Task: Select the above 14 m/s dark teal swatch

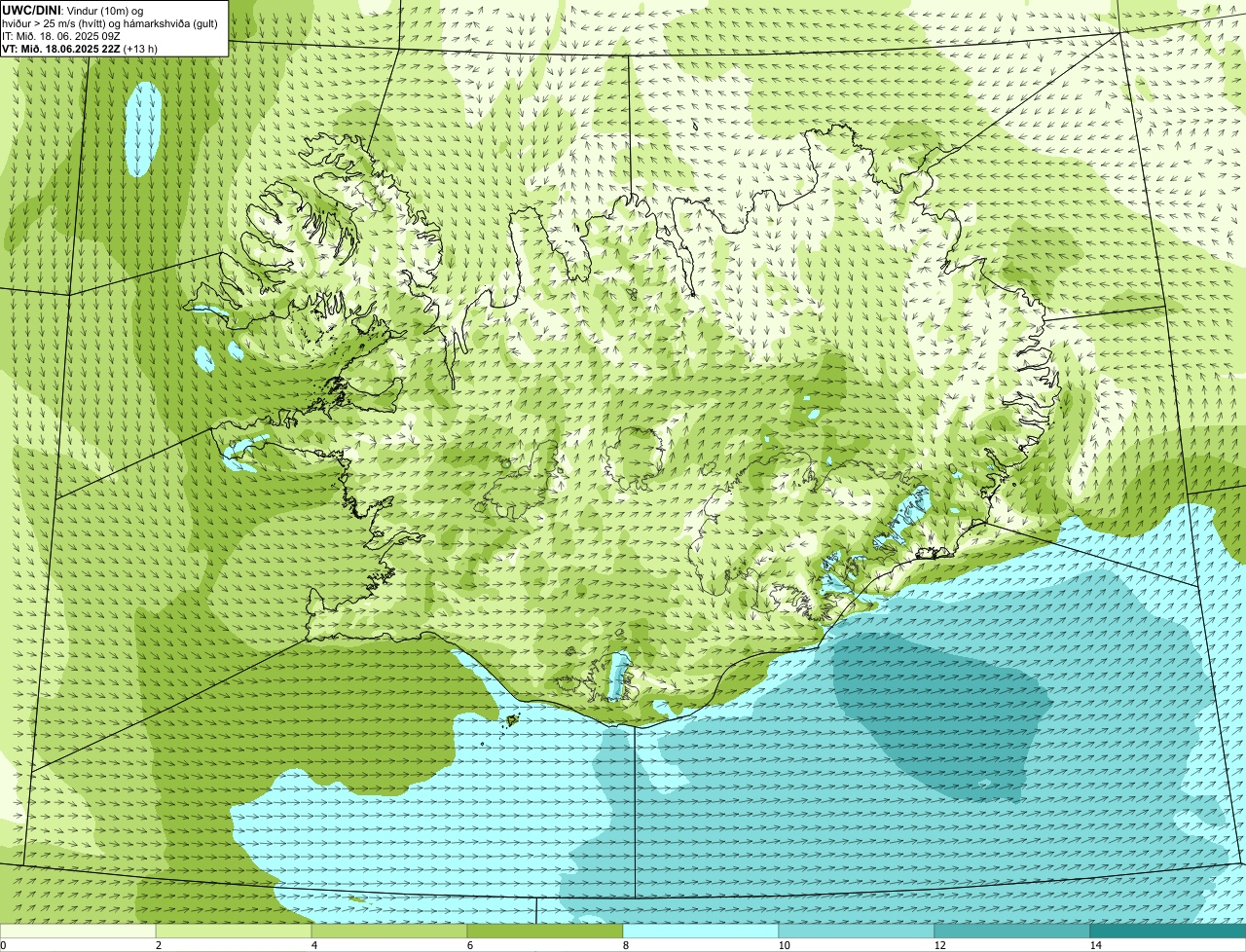Action: [1168, 931]
